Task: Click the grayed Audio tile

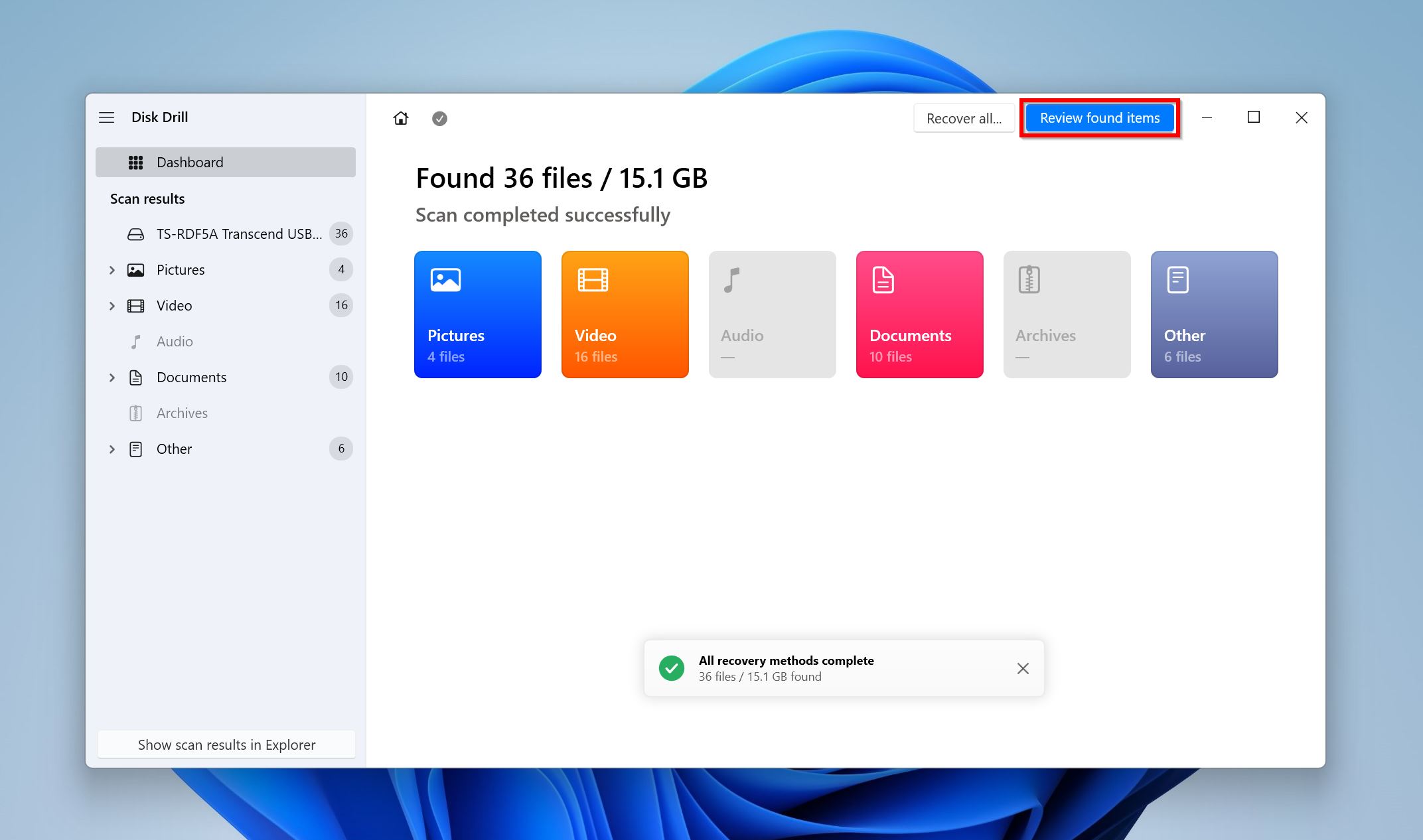Action: click(773, 315)
